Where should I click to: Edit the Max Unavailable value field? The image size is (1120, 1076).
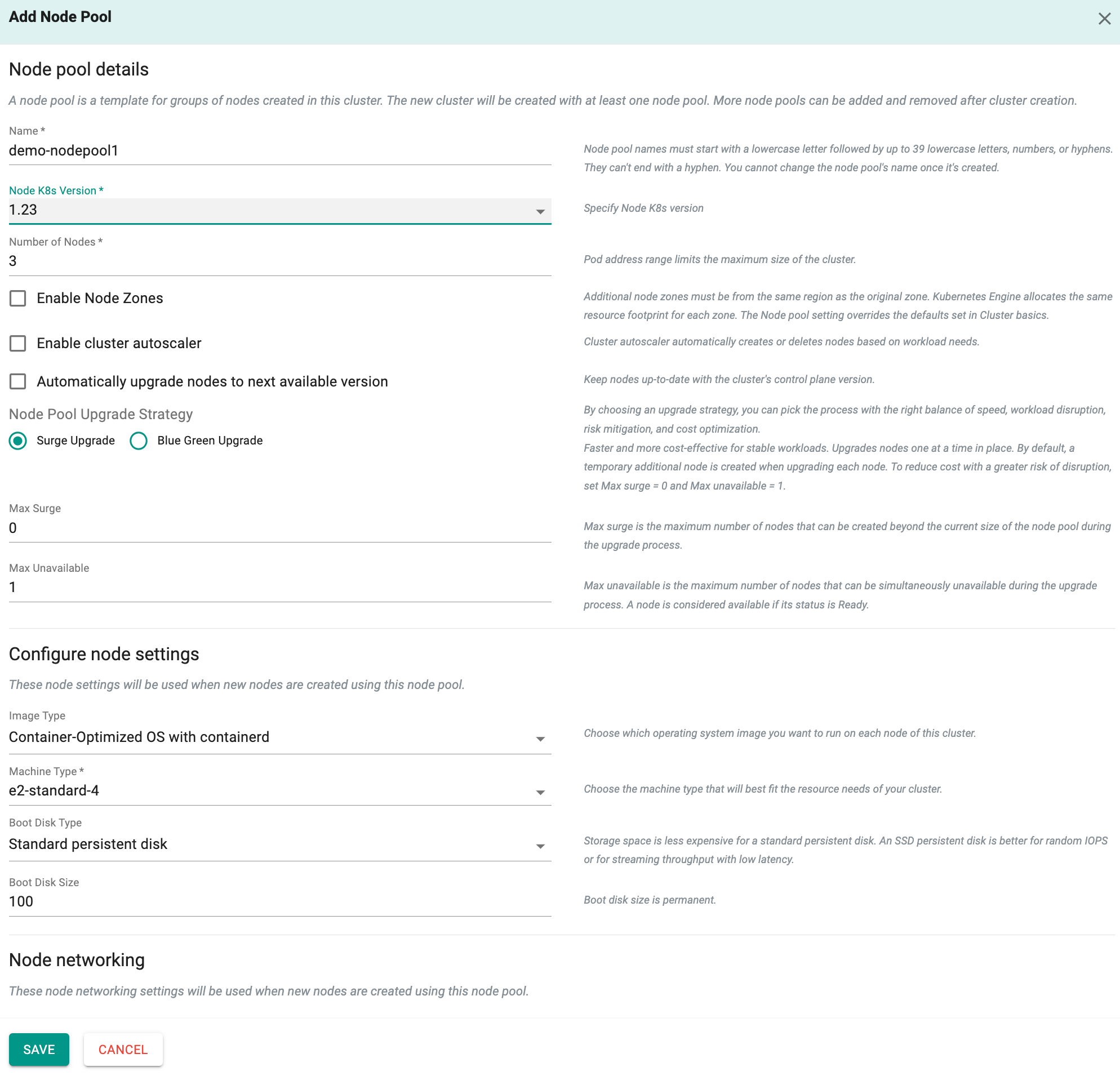coord(280,588)
